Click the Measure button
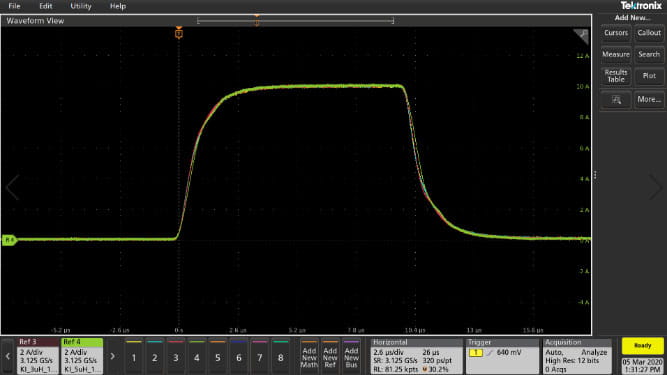Viewport: 667px width, 375px height. click(616, 54)
